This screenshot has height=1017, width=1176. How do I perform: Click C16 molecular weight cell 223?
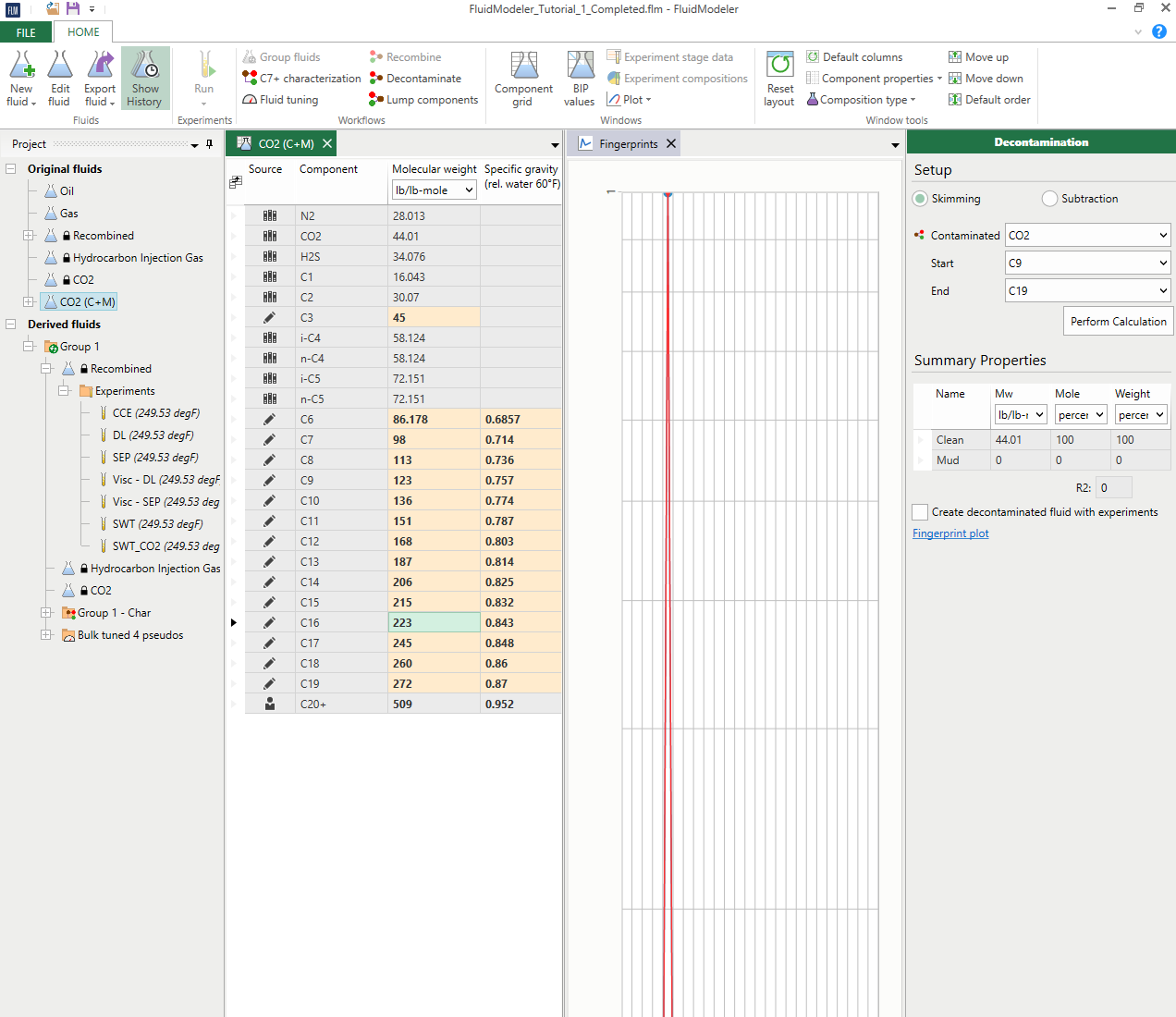[x=435, y=623]
